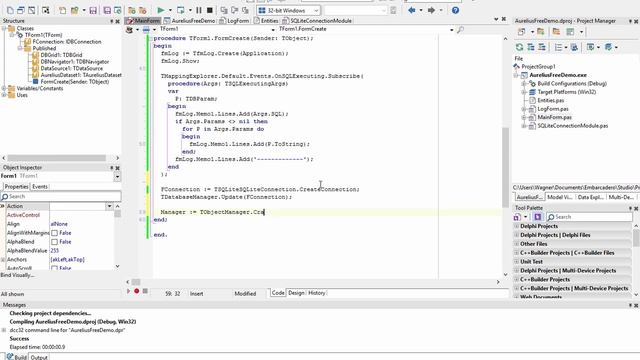
Task: Click the Run Without Debugging icon
Action: pyautogui.click(x=180, y=10)
